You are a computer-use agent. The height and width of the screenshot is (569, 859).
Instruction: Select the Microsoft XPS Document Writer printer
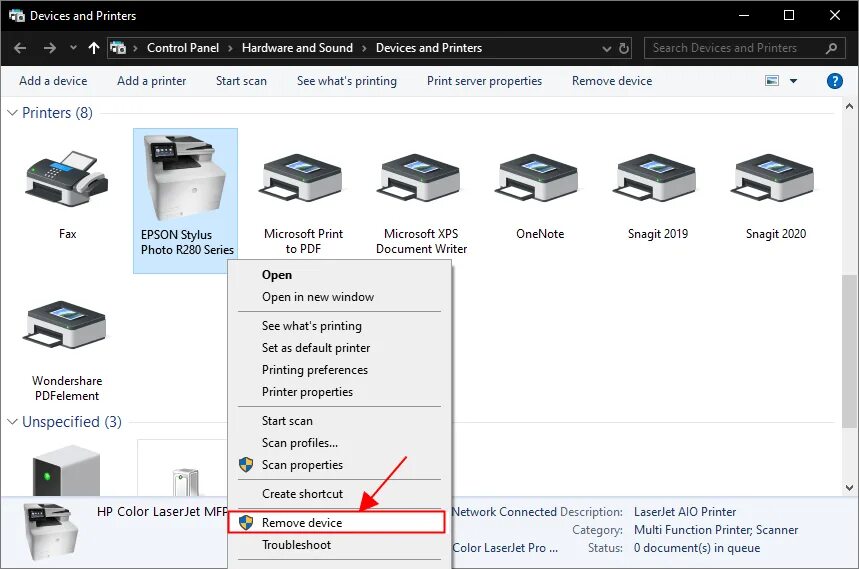click(x=421, y=178)
